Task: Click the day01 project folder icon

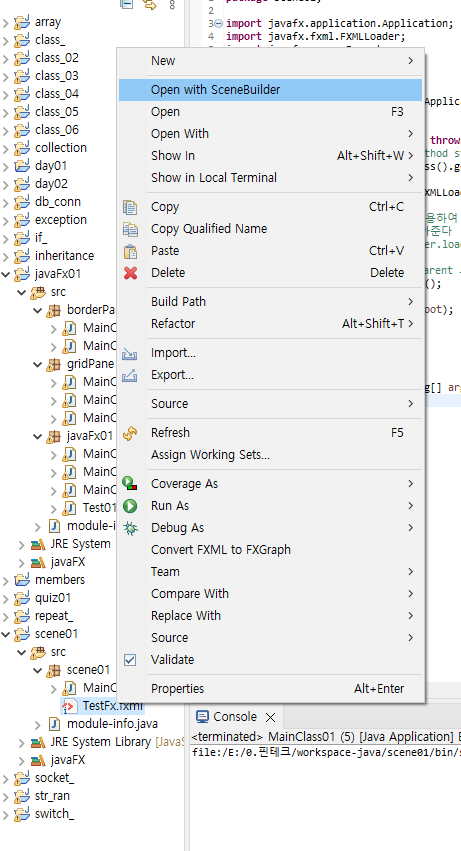Action: 22,166
